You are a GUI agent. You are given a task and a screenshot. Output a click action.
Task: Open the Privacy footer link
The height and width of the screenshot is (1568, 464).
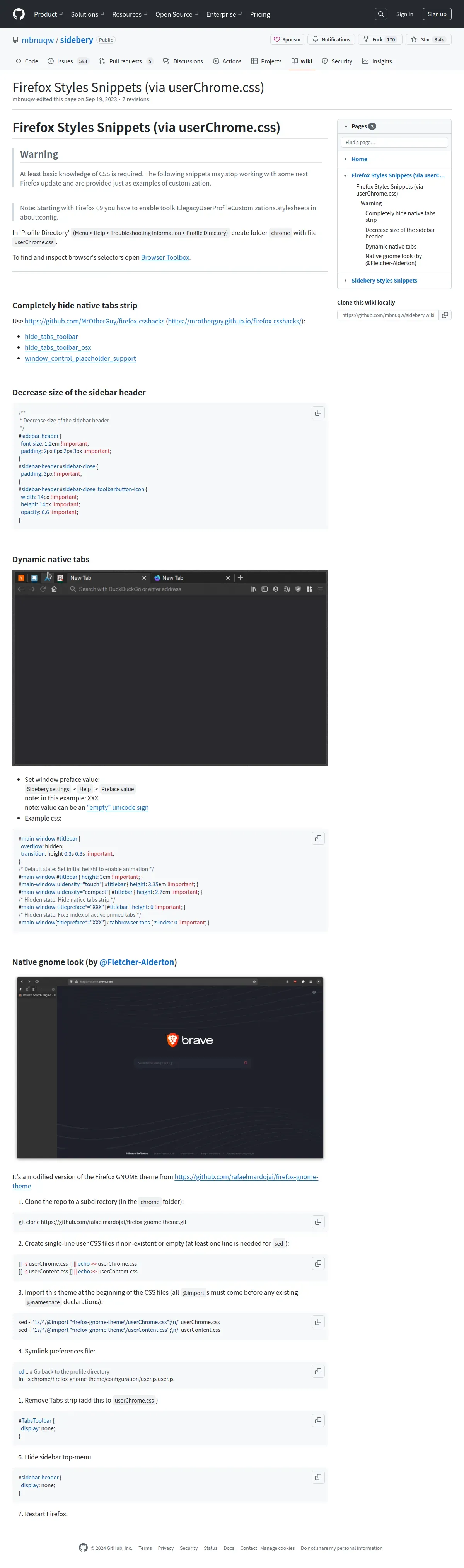tap(165, 1548)
